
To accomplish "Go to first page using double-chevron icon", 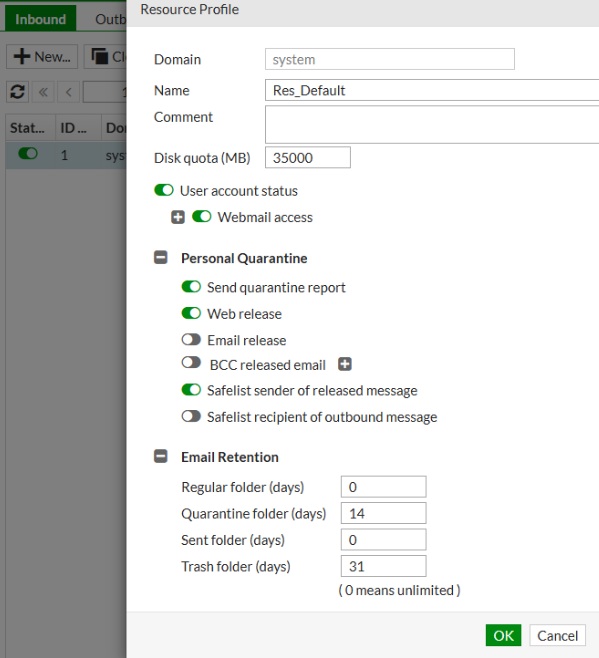I will pyautogui.click(x=43, y=91).
